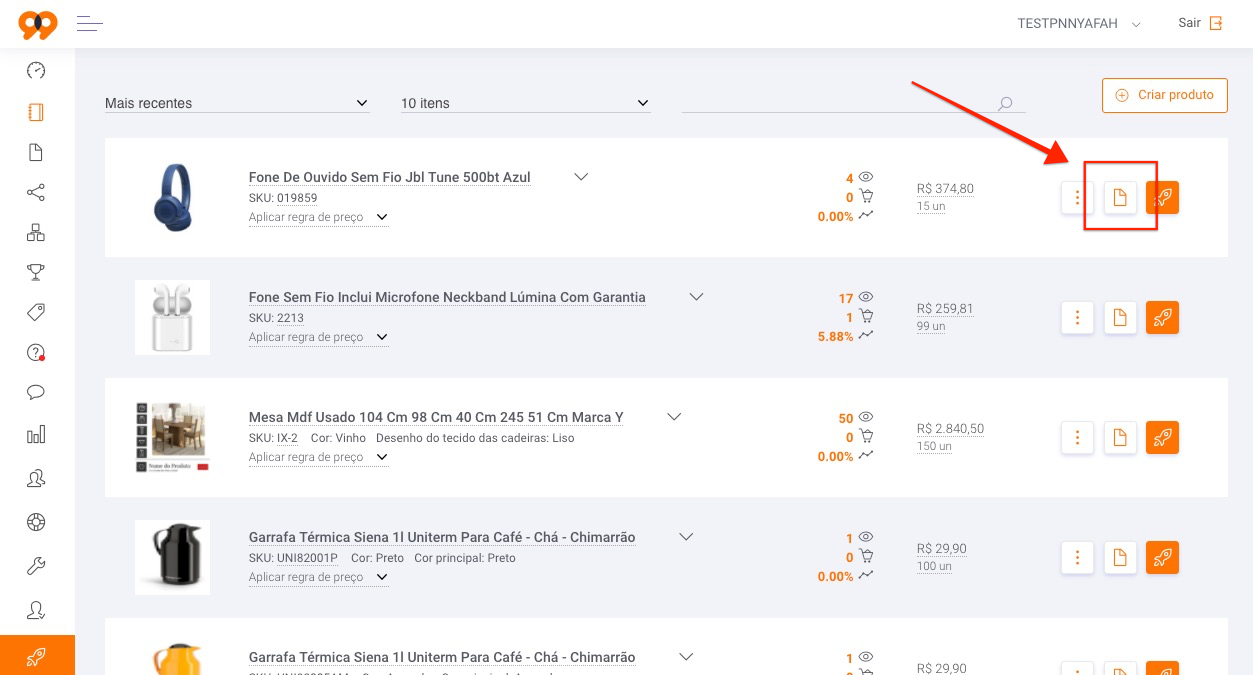This screenshot has height=675, width=1253.
Task: Open the document page sidebar icon
Action: 36,152
